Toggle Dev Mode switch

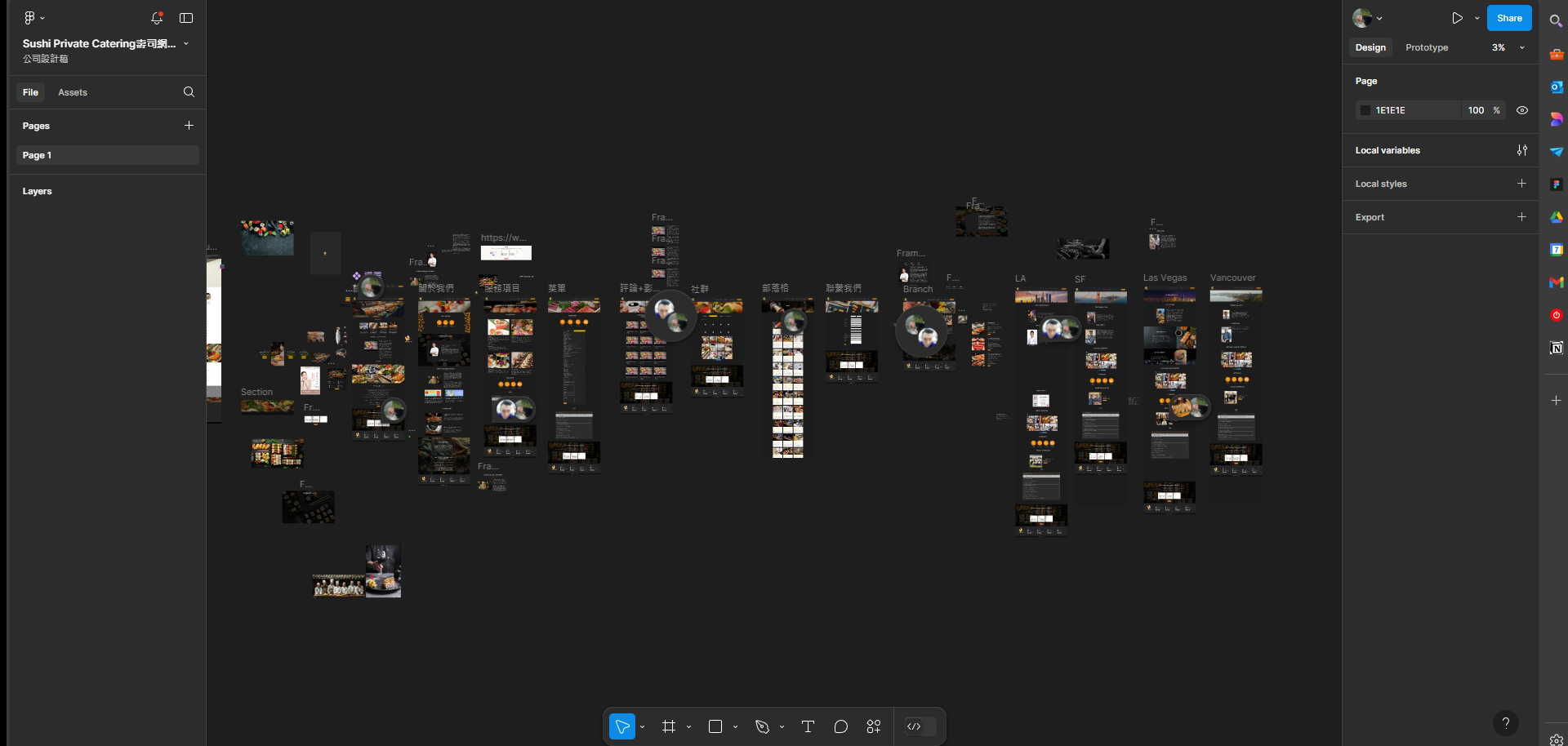point(920,726)
